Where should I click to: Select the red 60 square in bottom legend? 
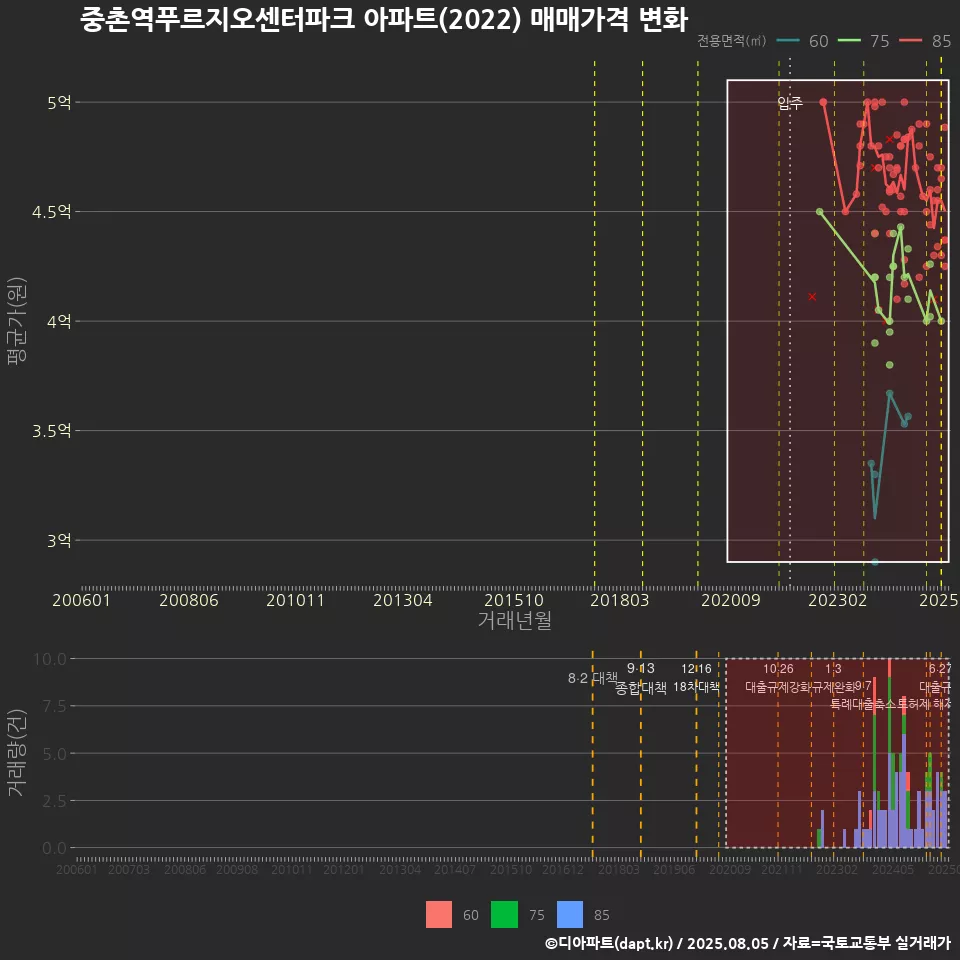(x=439, y=914)
